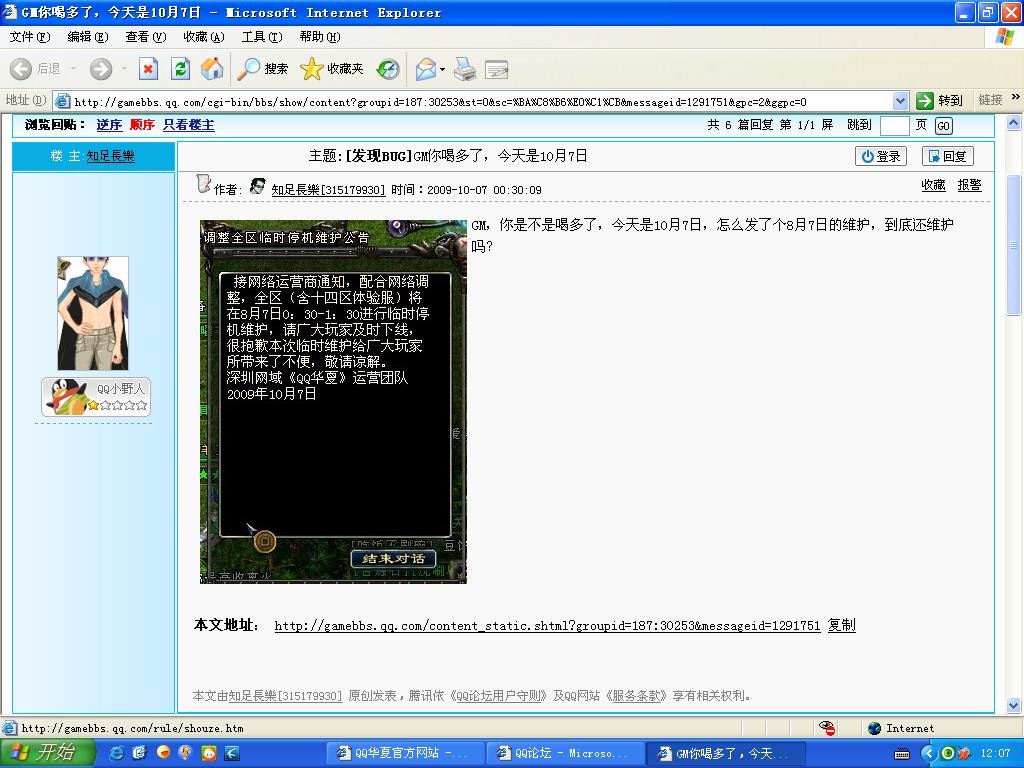
Task: Click the GM你喝多了 taskbar window button
Action: pyautogui.click(x=725, y=753)
